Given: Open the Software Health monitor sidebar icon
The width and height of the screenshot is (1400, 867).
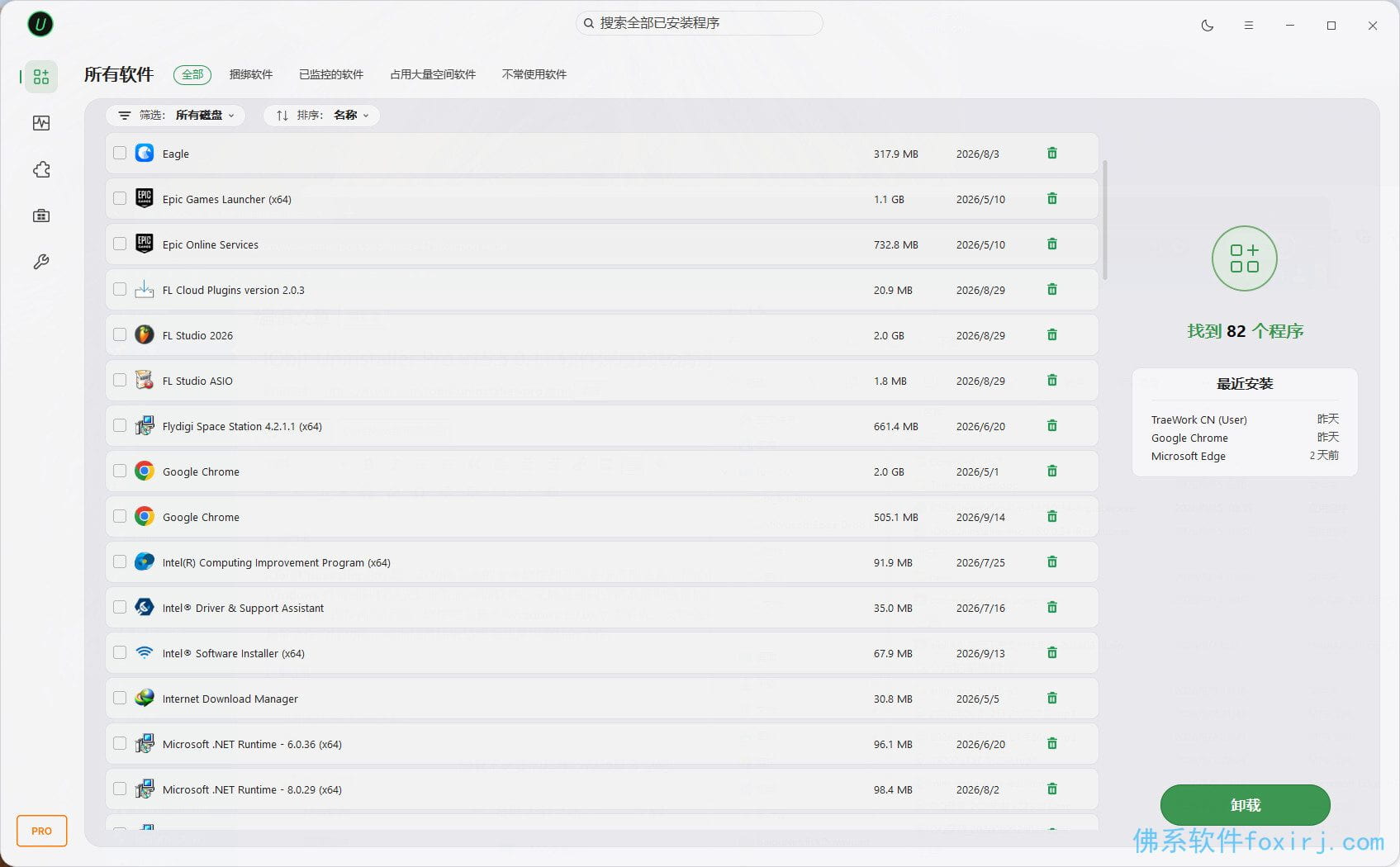Looking at the screenshot, I should pyautogui.click(x=41, y=123).
